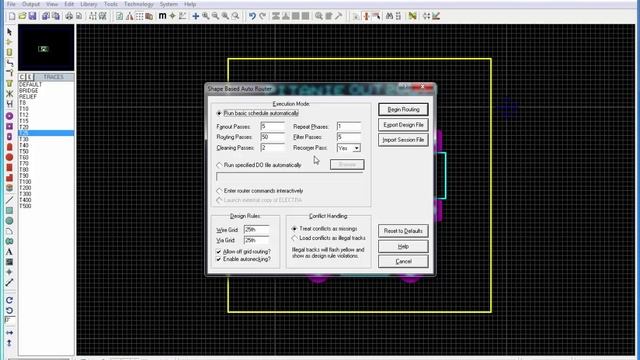This screenshot has width=640, height=360.
Task: Select Load conflicts as illegal tracks
Action: 329,238
